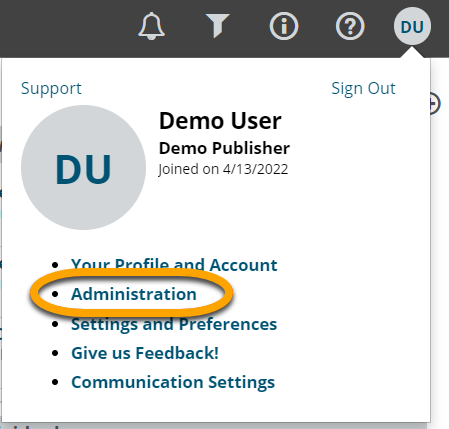This screenshot has width=449, height=429.
Task: Open the notifications bell
Action: tap(151, 26)
